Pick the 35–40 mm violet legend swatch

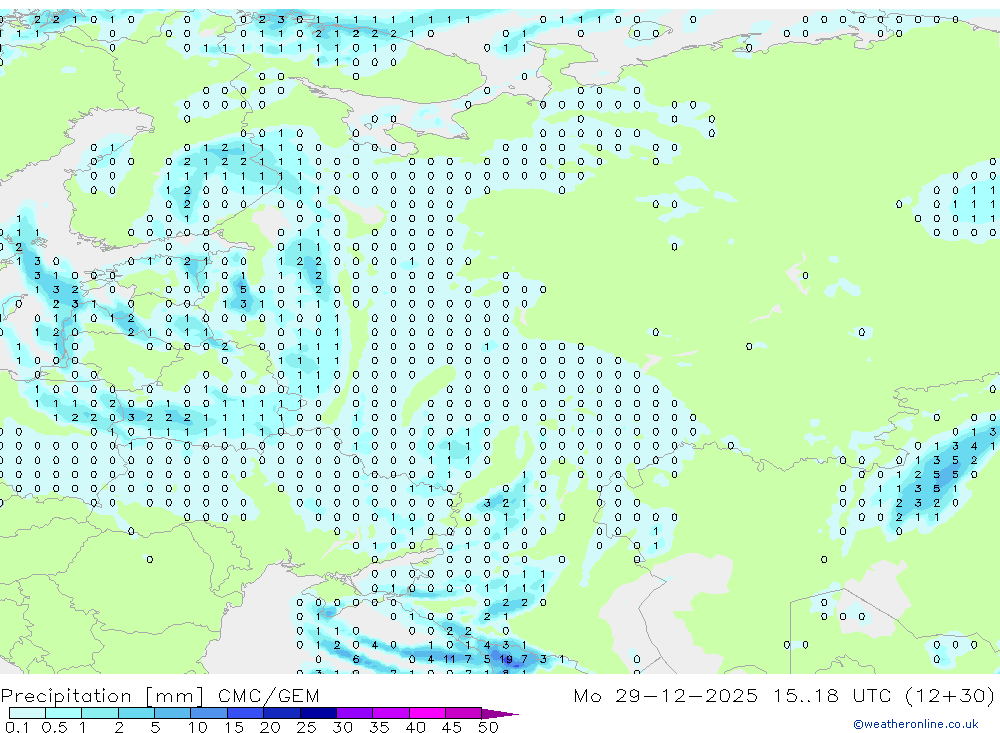pyautogui.click(x=391, y=713)
